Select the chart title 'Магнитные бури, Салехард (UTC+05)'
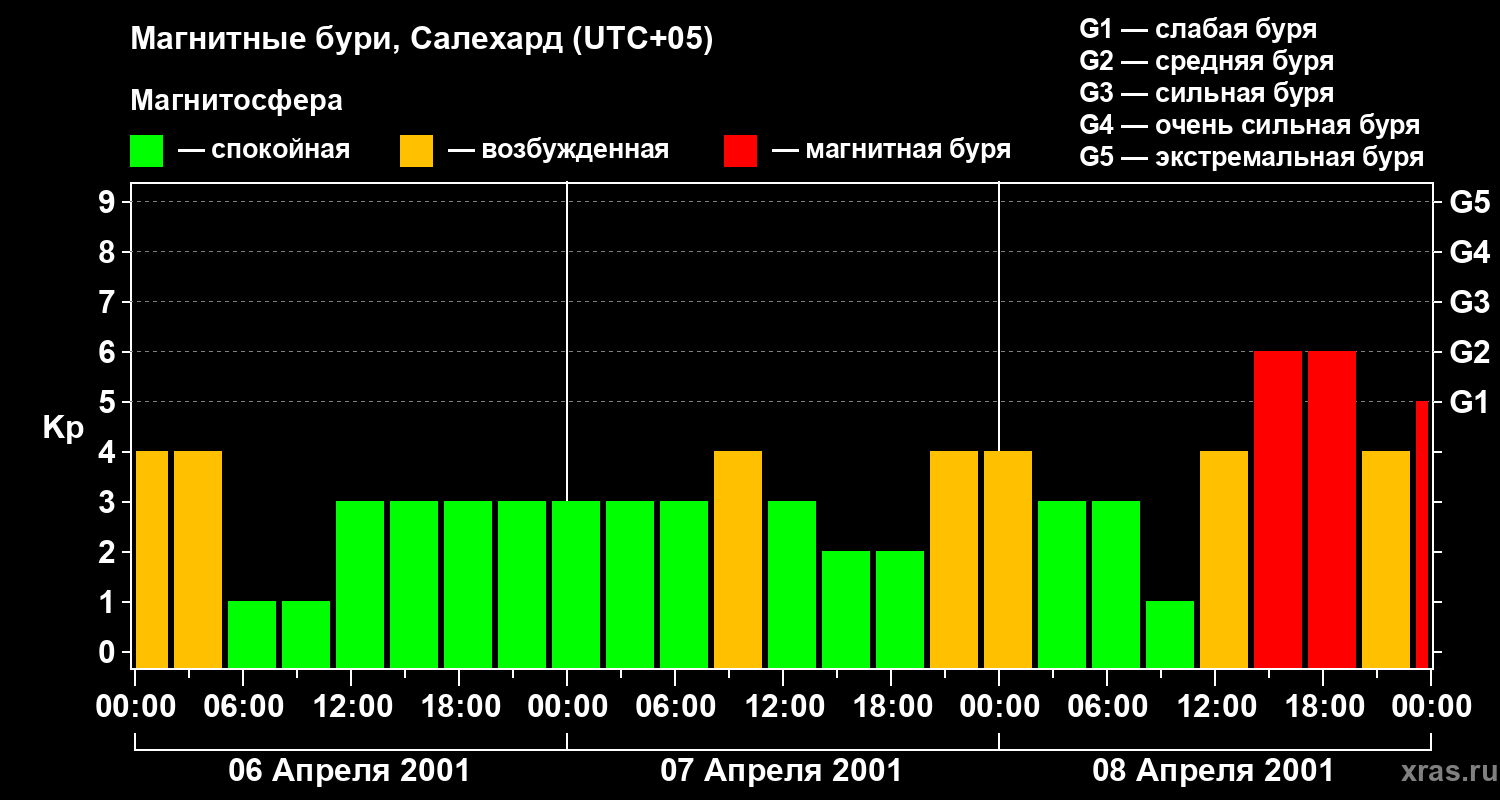Screen dimensions: 1500x800 tap(422, 40)
